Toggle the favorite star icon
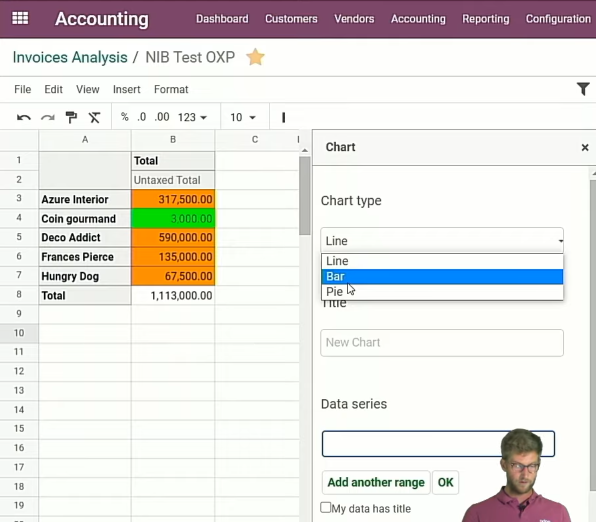This screenshot has height=522, width=596. tap(255, 57)
